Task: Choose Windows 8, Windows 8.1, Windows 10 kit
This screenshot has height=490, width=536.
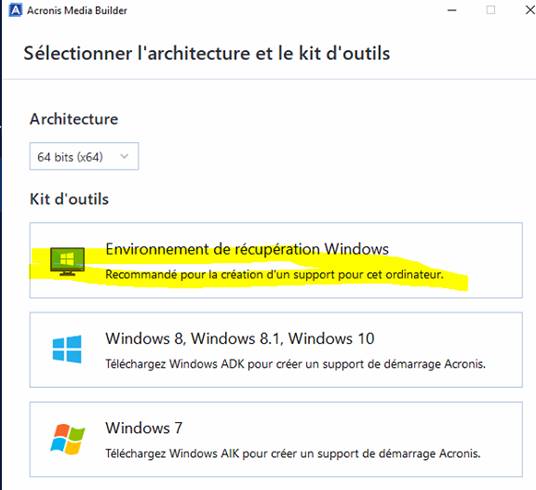Action: coord(276,350)
